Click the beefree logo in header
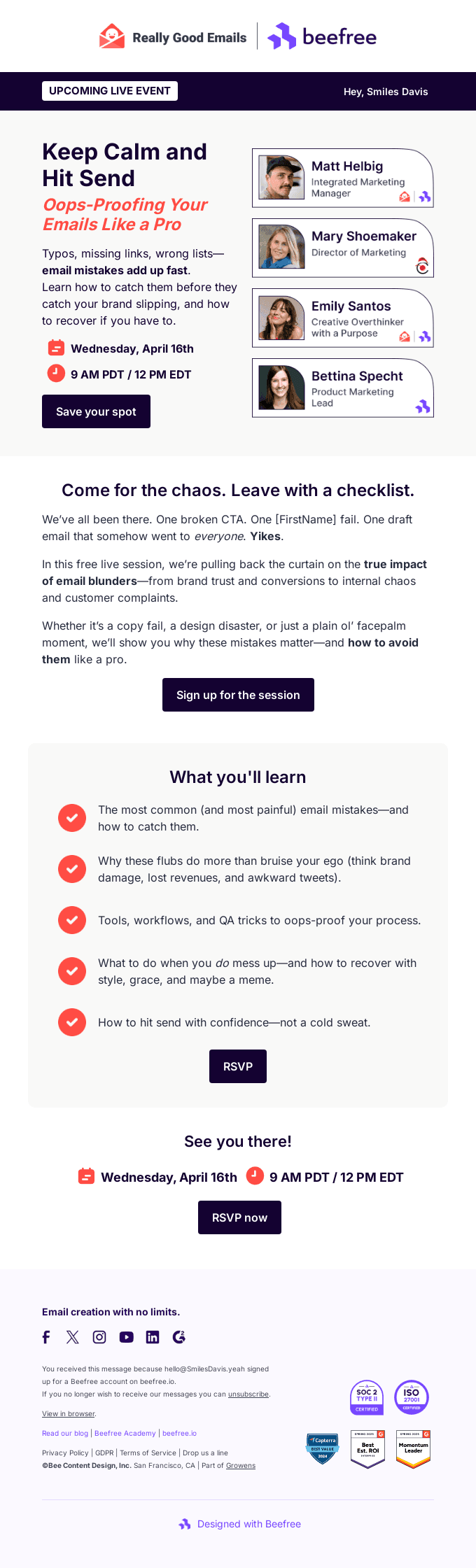Screen dimensions: 476x1568 322,36
